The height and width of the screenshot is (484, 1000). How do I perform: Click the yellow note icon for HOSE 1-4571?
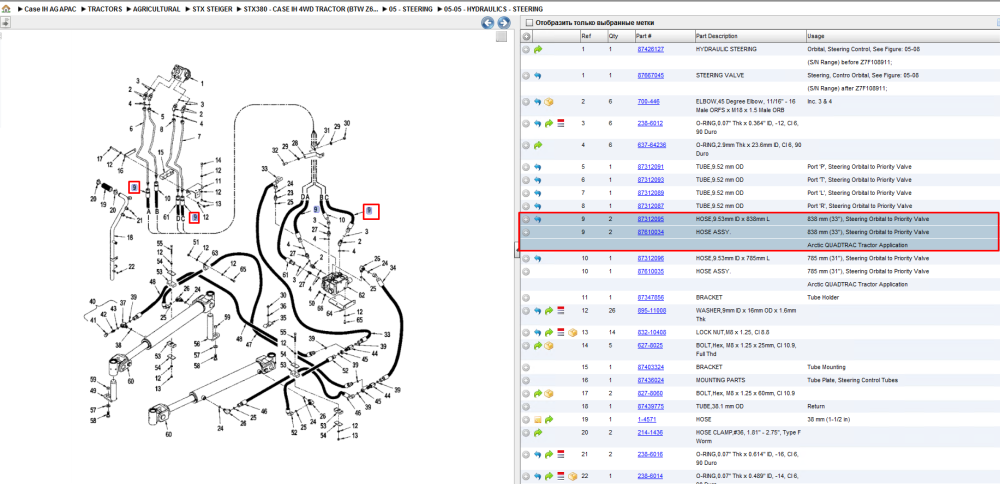pyautogui.click(x=538, y=420)
